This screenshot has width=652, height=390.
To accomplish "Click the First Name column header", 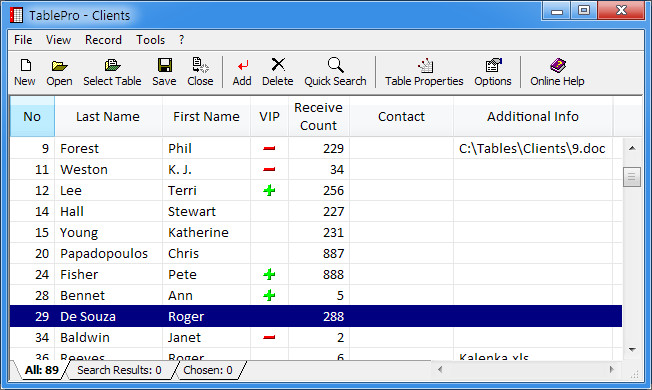I will pyautogui.click(x=206, y=116).
